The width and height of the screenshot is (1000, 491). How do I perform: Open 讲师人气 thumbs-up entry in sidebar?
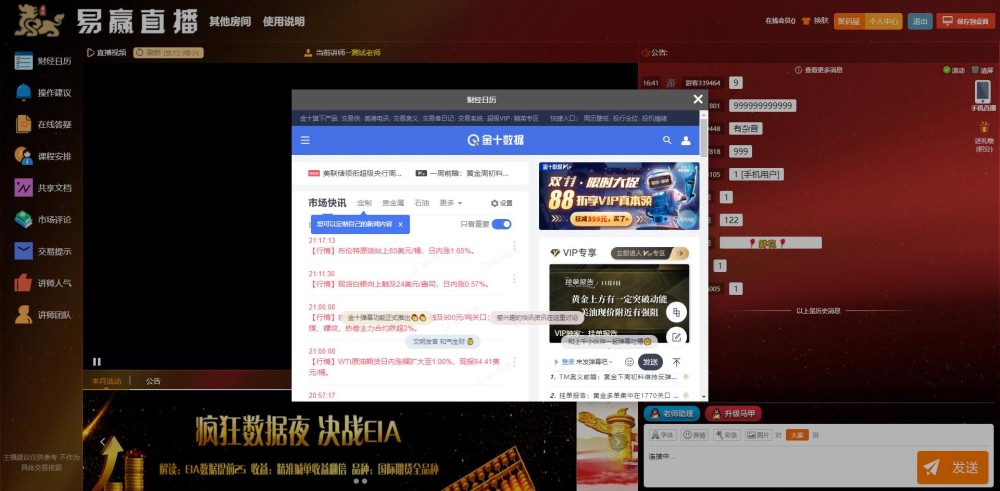click(x=43, y=283)
